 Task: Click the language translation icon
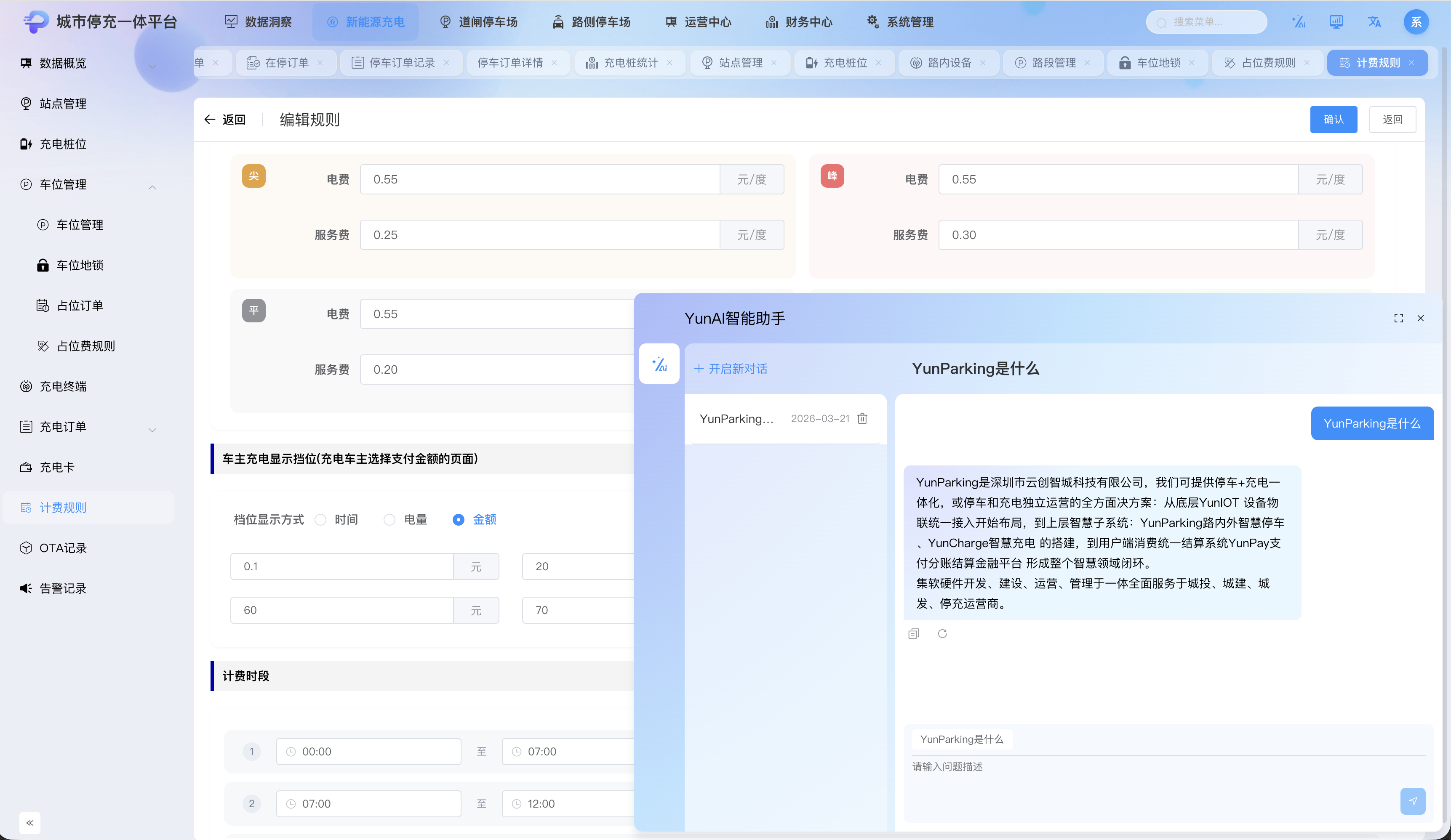point(1374,22)
